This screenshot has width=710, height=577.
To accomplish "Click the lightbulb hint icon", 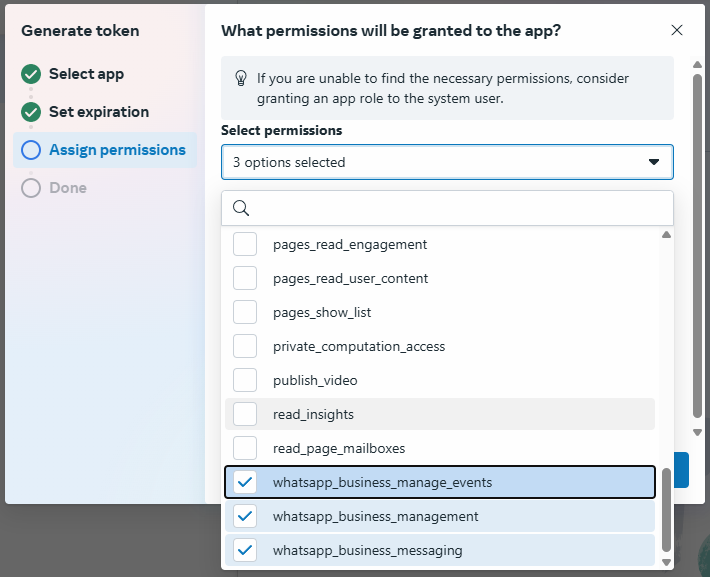I will point(240,78).
